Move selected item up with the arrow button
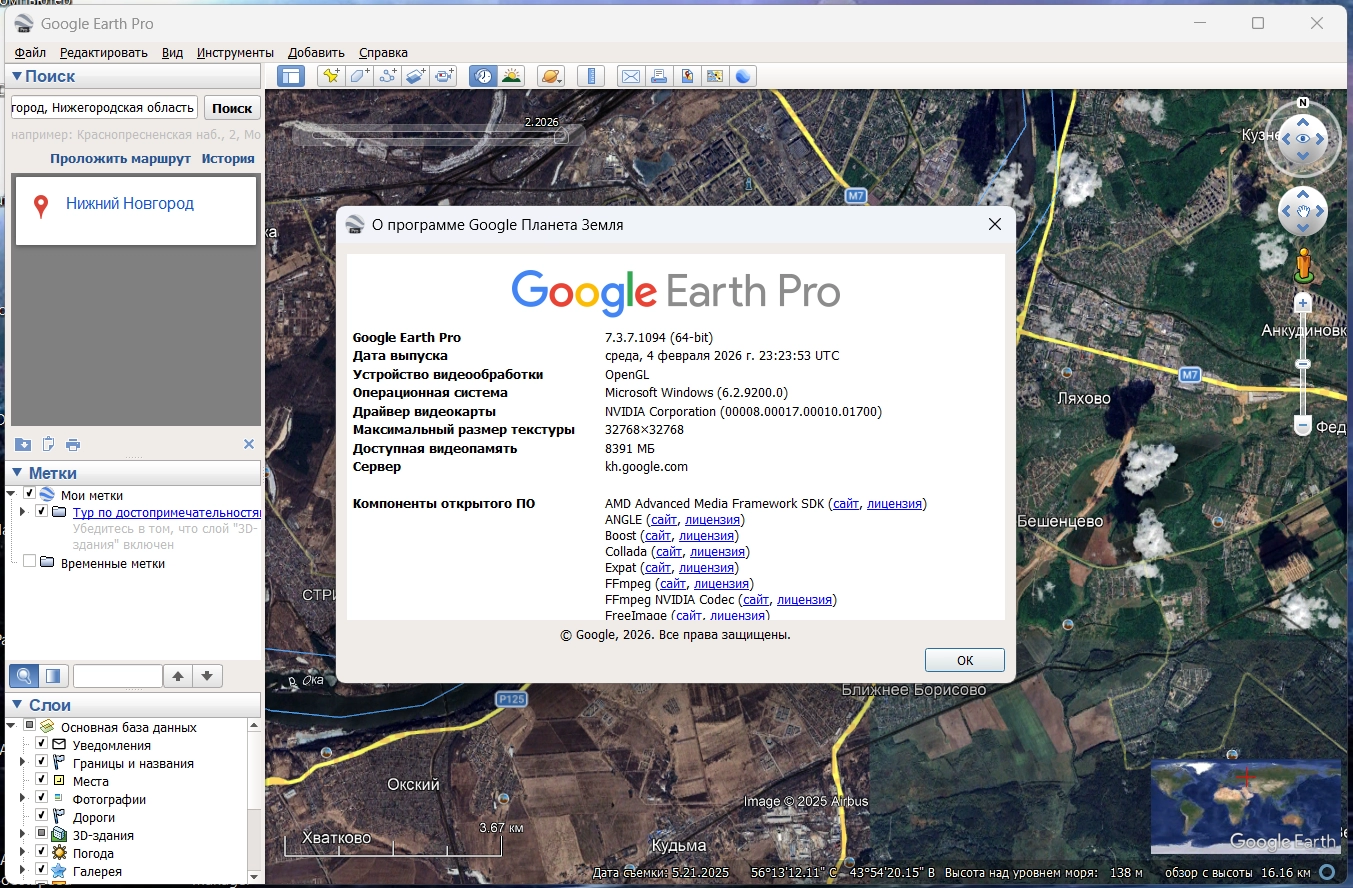Screen dimensions: 1353x888 tap(178, 676)
